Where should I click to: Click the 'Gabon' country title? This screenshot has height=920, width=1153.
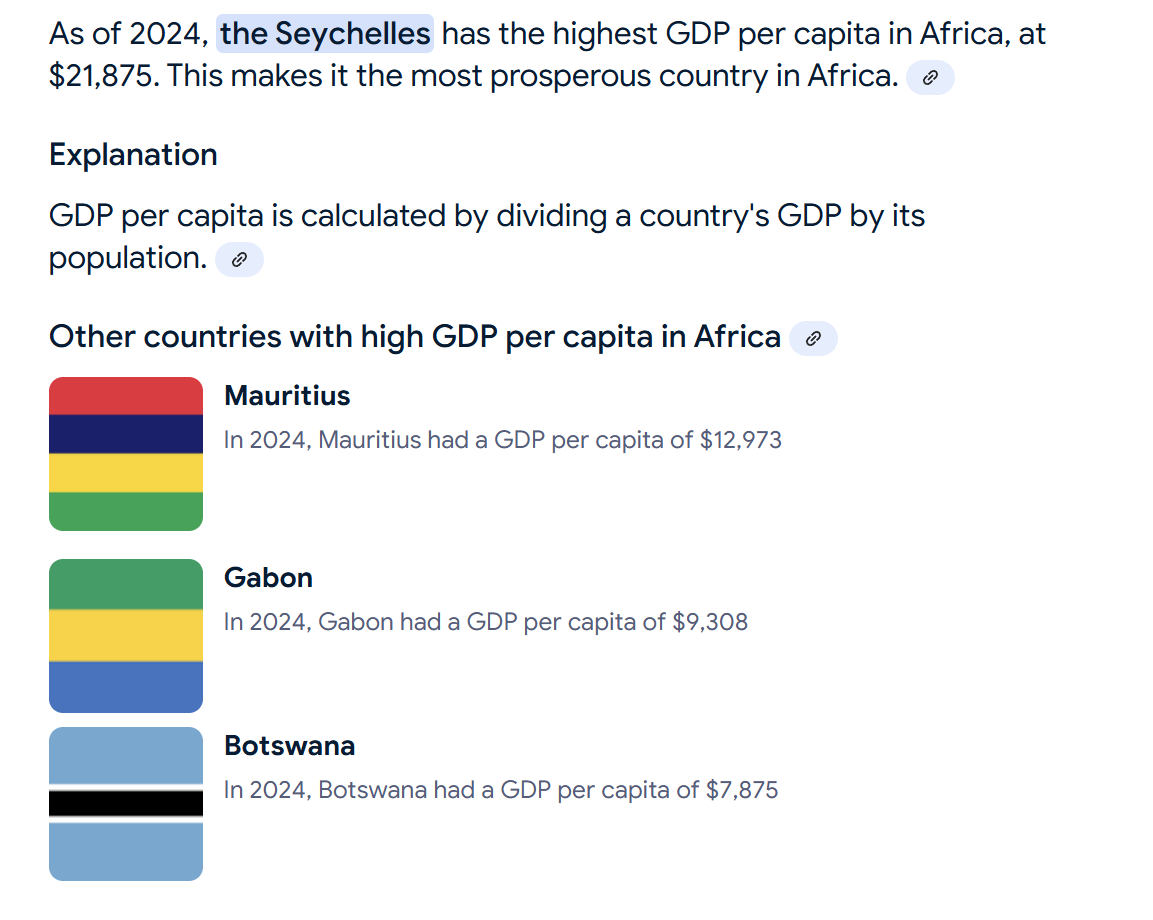(x=268, y=578)
